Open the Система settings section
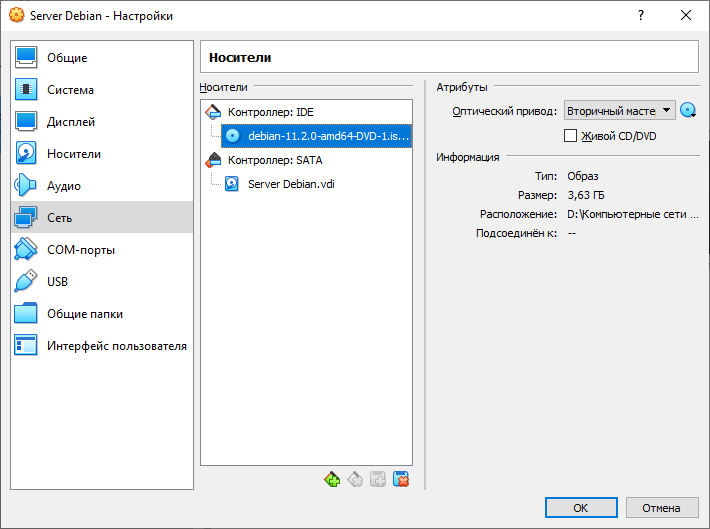The image size is (710, 529). [x=70, y=90]
